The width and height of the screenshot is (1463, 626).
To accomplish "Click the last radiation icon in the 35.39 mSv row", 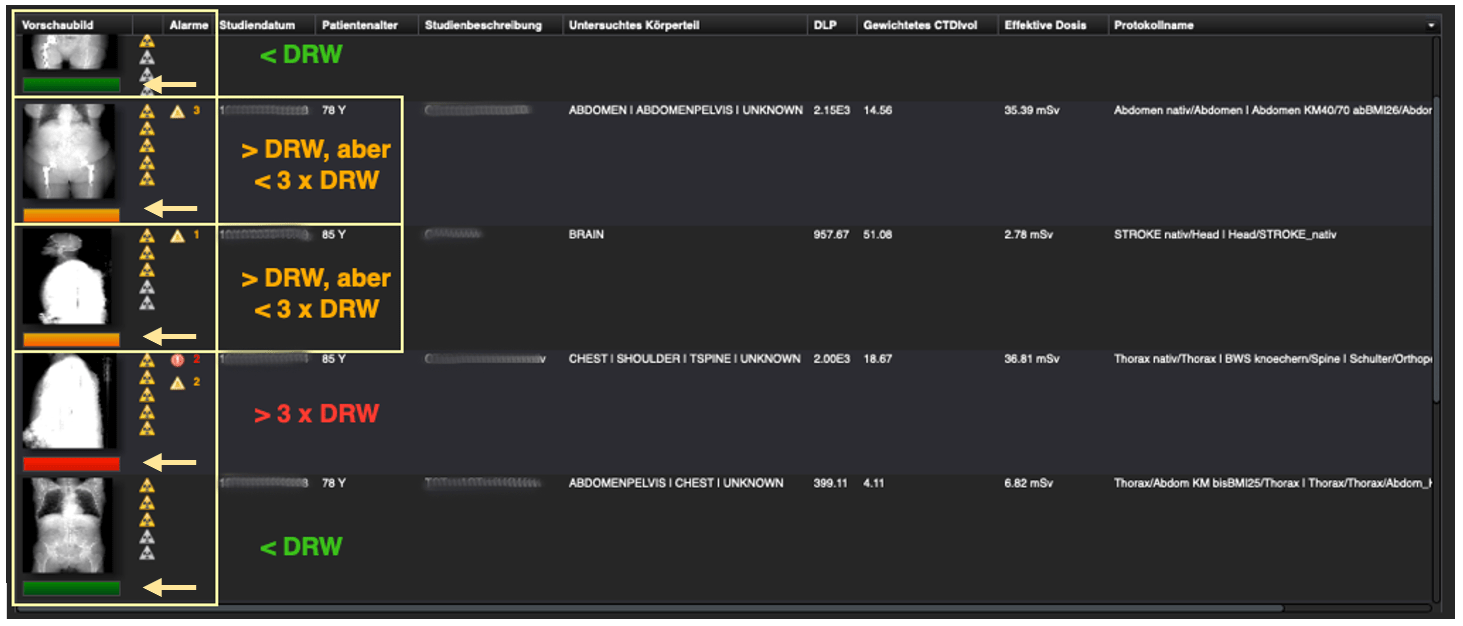I will [x=147, y=179].
